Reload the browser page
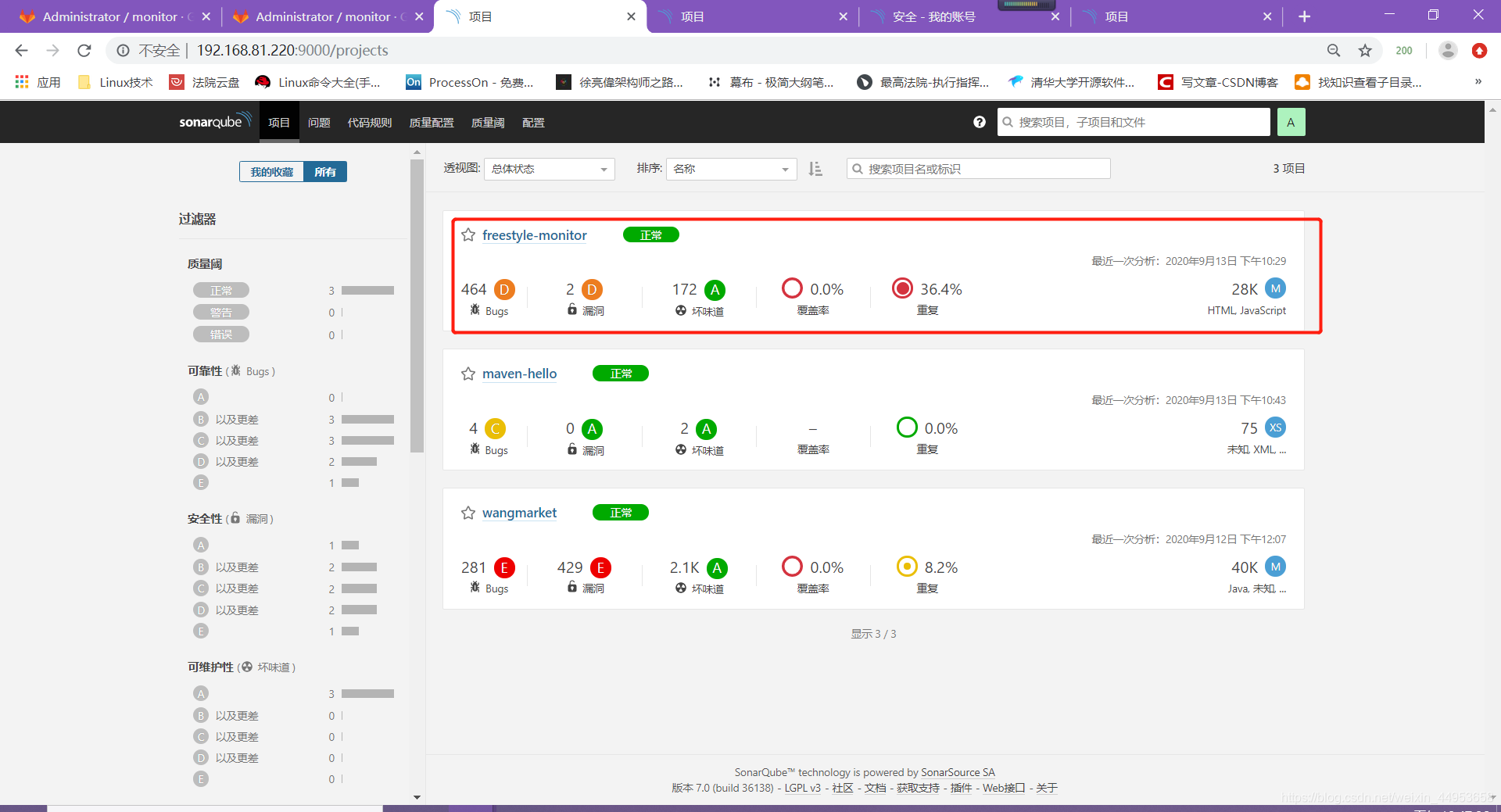Viewport: 1501px width, 812px height. 84,51
